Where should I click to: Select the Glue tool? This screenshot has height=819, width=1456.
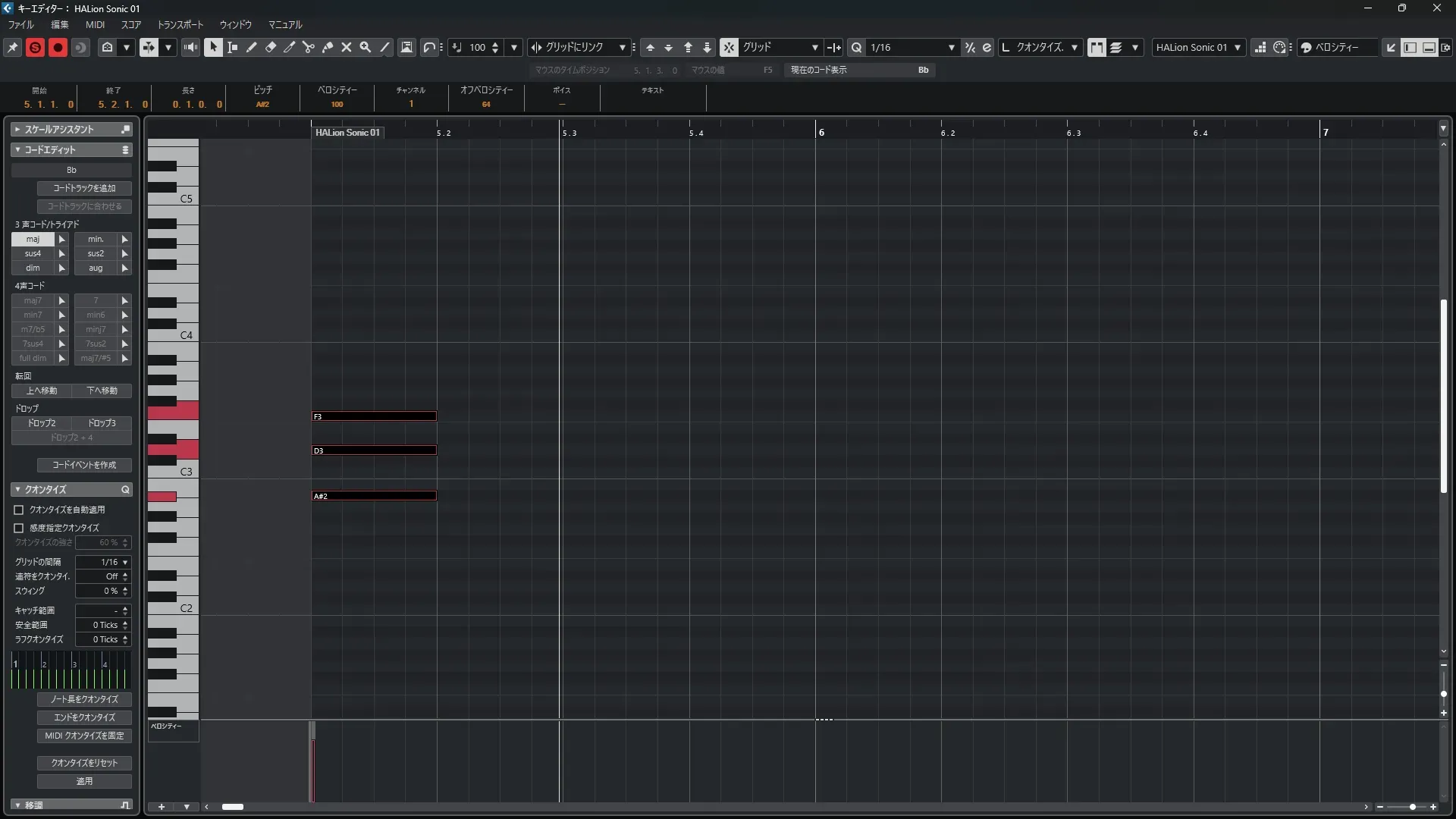[x=328, y=47]
